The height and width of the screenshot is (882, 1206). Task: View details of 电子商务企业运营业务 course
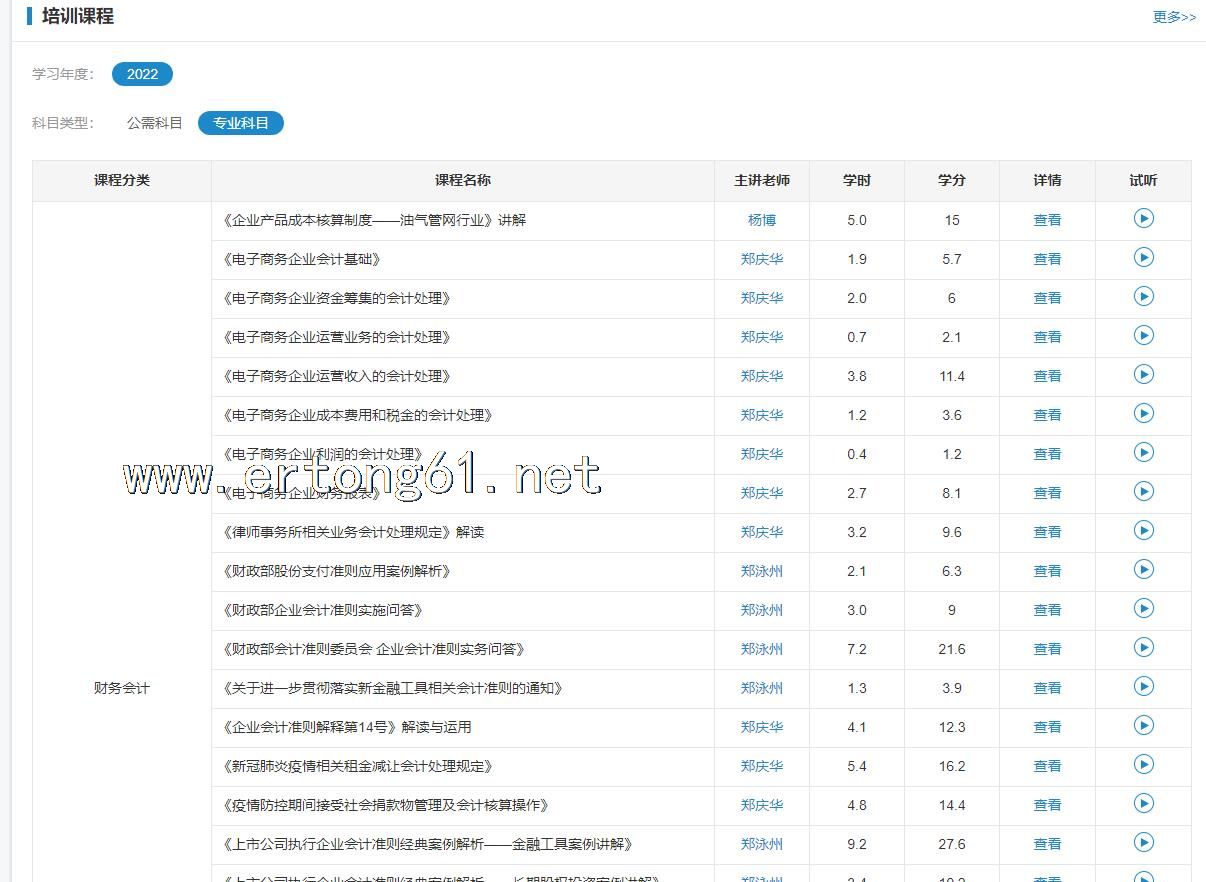[x=1047, y=337]
